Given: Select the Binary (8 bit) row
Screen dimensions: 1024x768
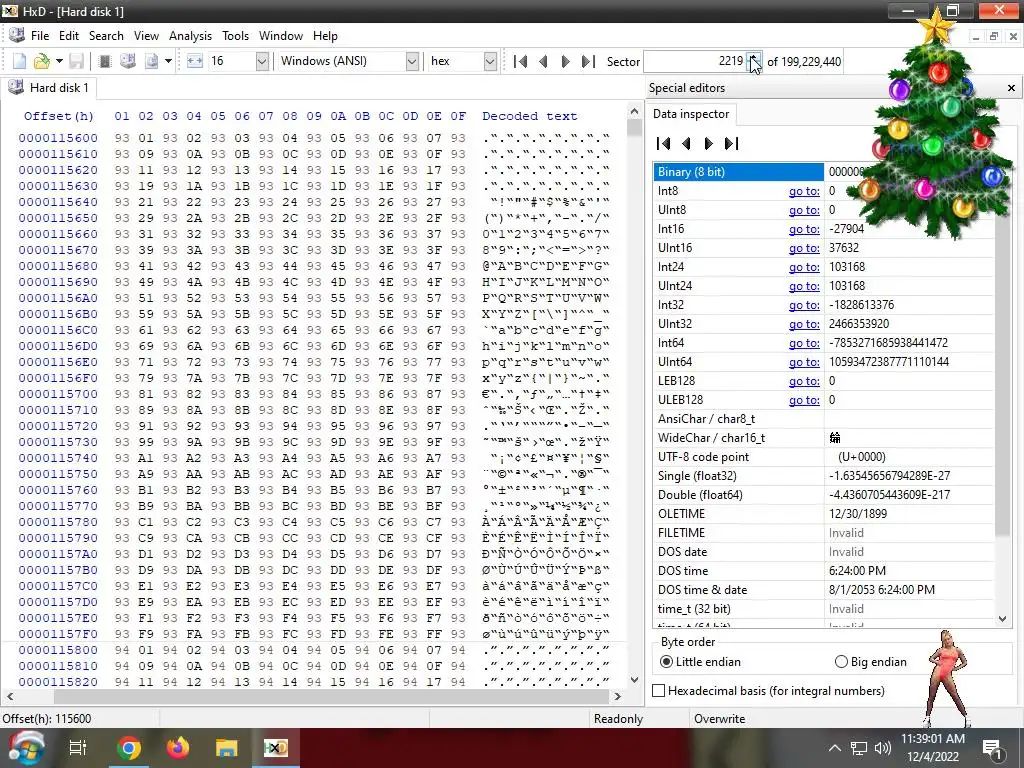Looking at the screenshot, I should pos(738,172).
